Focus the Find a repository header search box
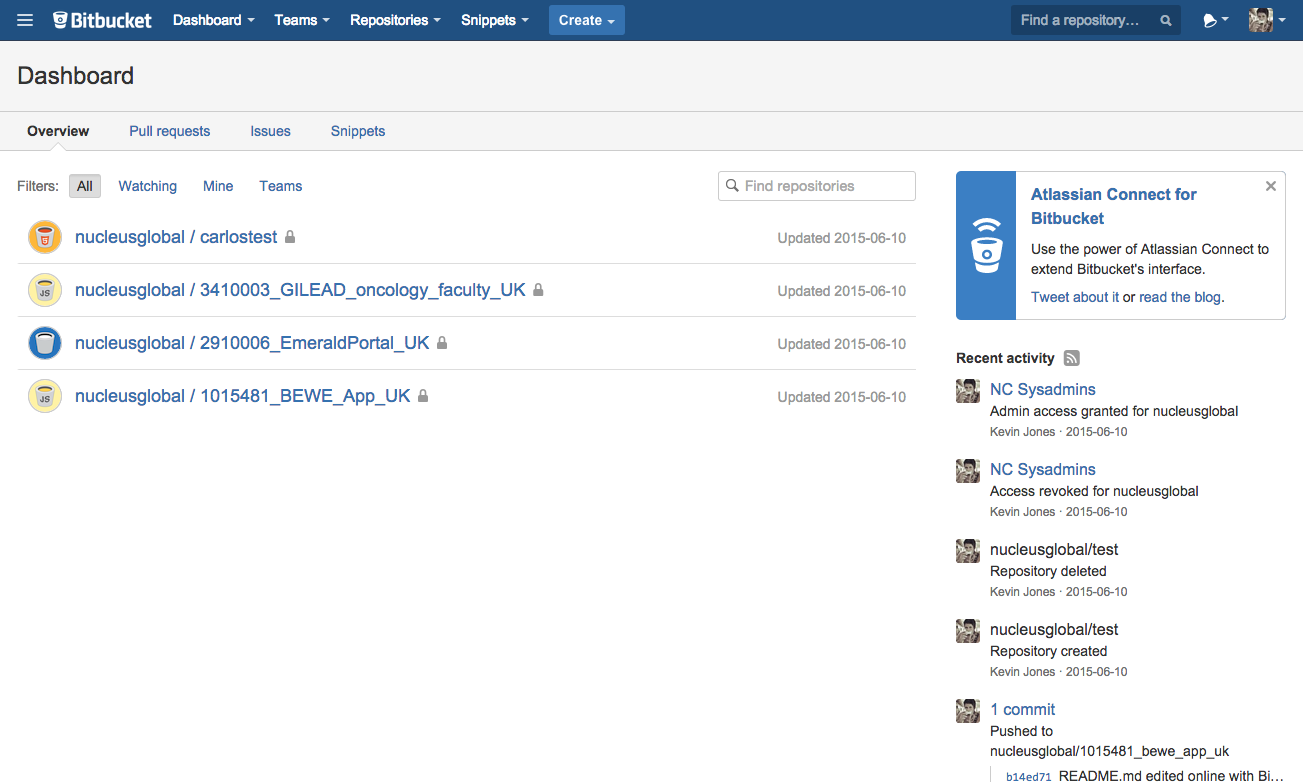The width and height of the screenshot is (1303, 782). 1095,20
